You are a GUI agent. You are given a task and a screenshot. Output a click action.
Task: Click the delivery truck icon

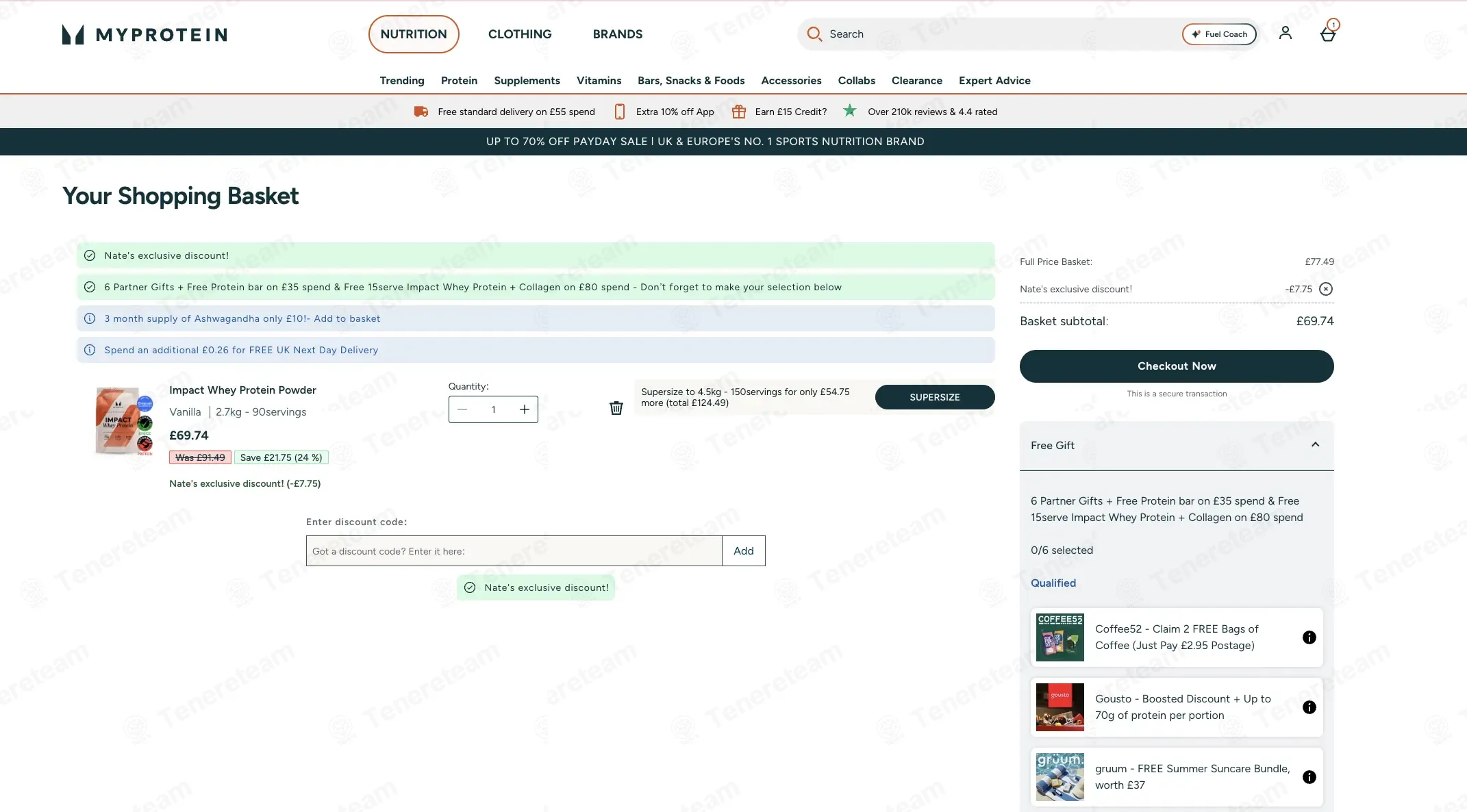point(421,112)
